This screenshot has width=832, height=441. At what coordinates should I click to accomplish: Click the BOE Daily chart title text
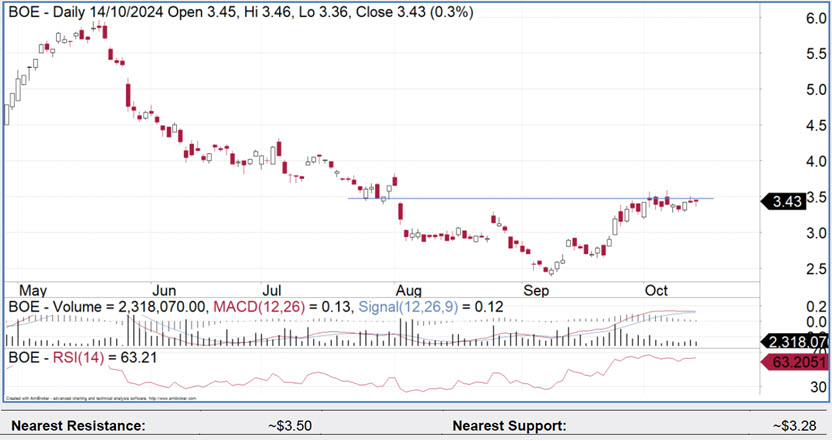click(240, 12)
